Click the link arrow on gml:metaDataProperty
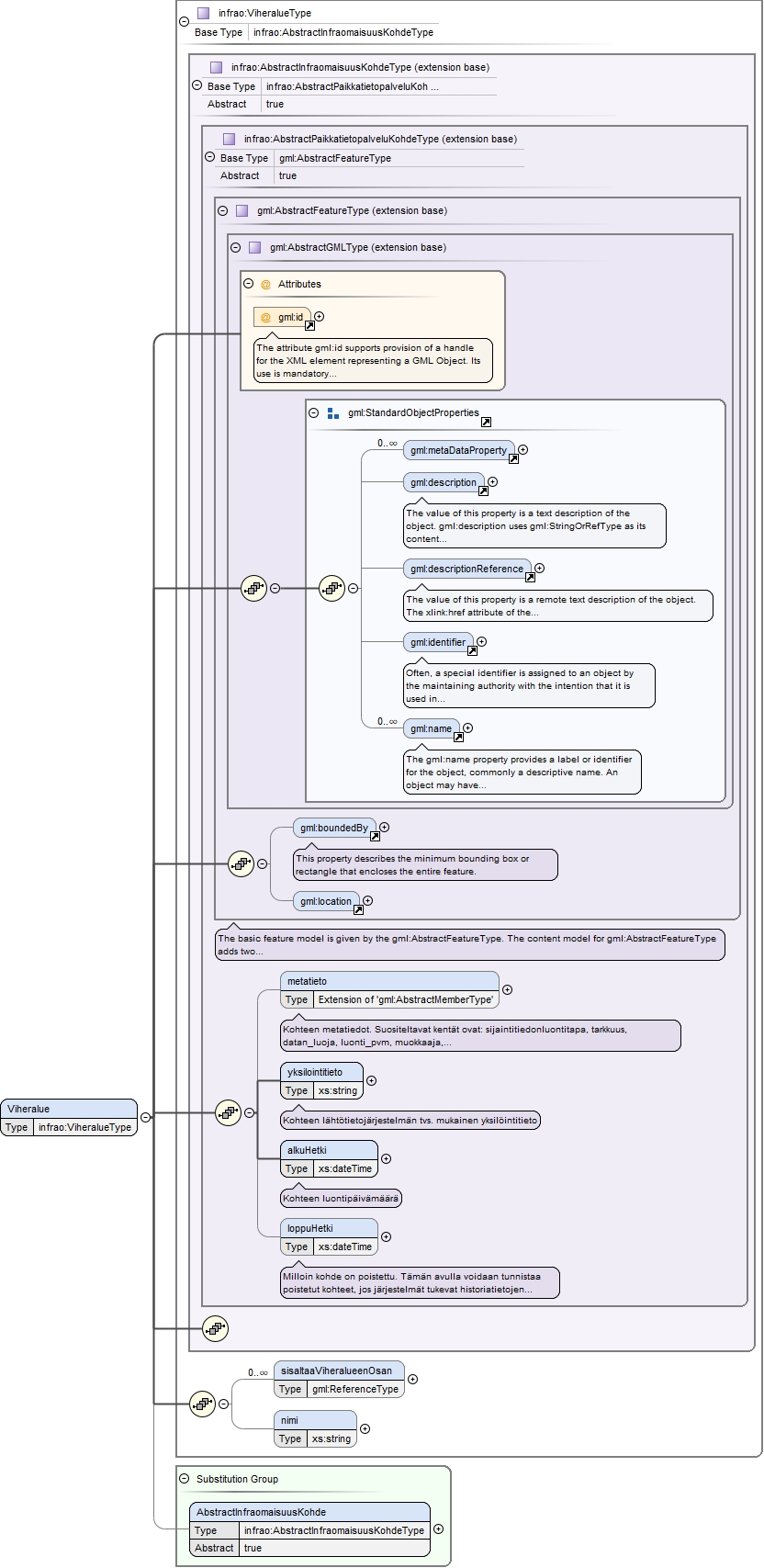The width and height of the screenshot is (764, 1568). pyautogui.click(x=514, y=459)
